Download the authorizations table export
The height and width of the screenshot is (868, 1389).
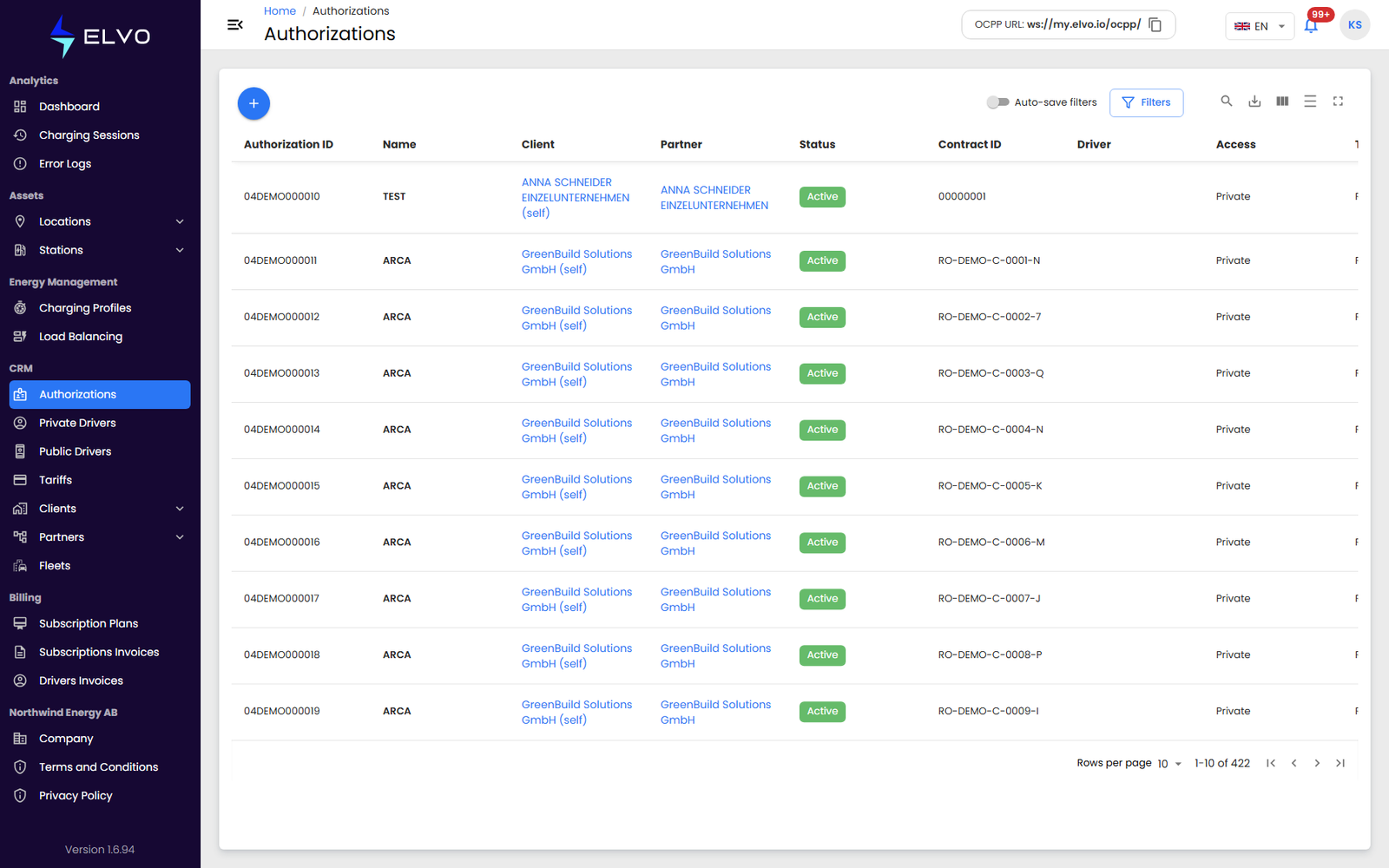pyautogui.click(x=1254, y=102)
